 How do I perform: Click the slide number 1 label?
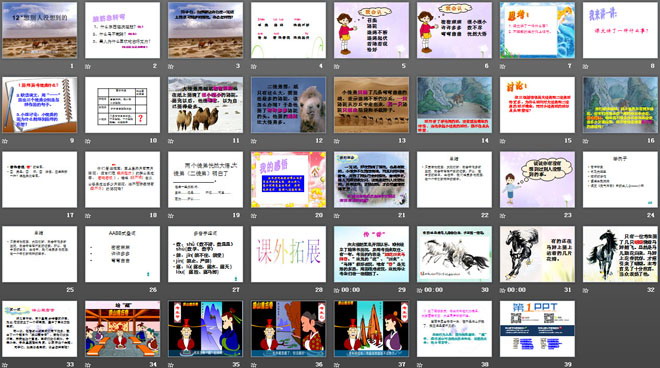tap(72, 66)
